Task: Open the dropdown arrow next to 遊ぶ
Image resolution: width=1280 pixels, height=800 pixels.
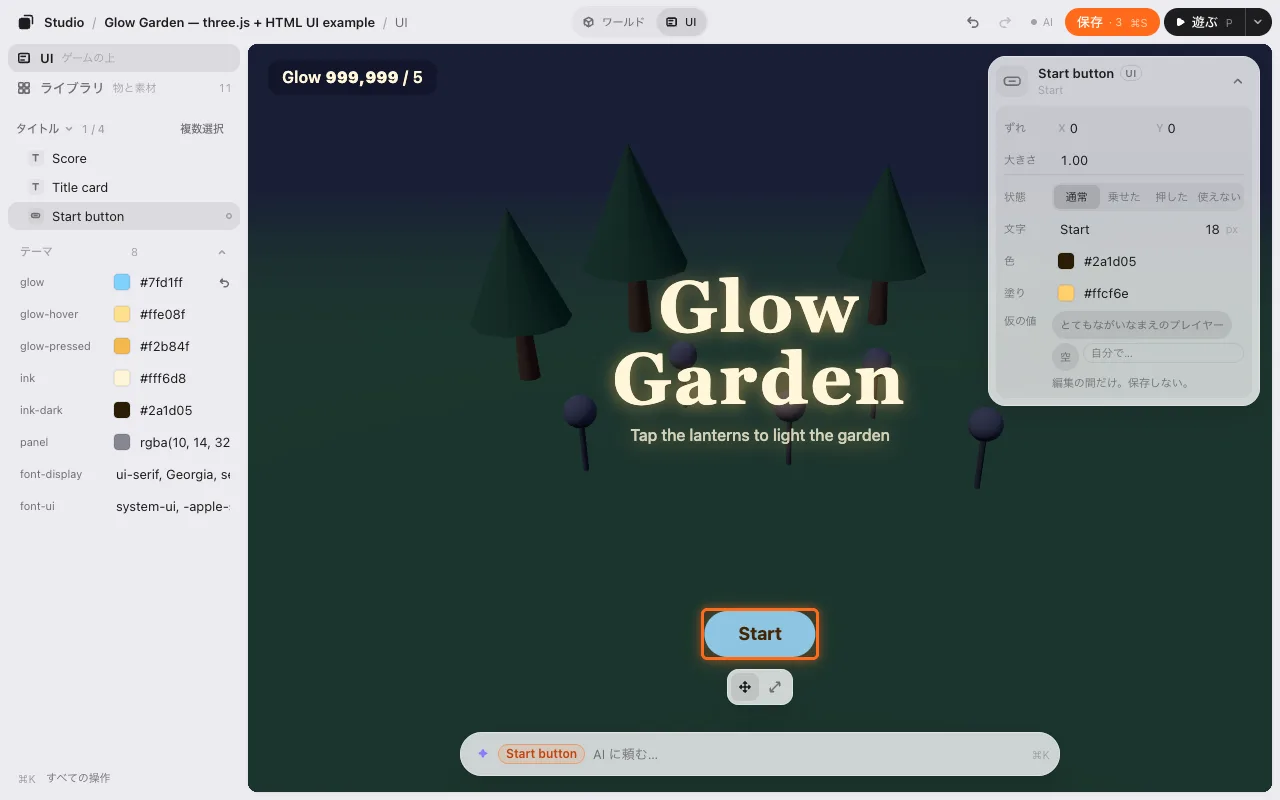Action: [1257, 22]
